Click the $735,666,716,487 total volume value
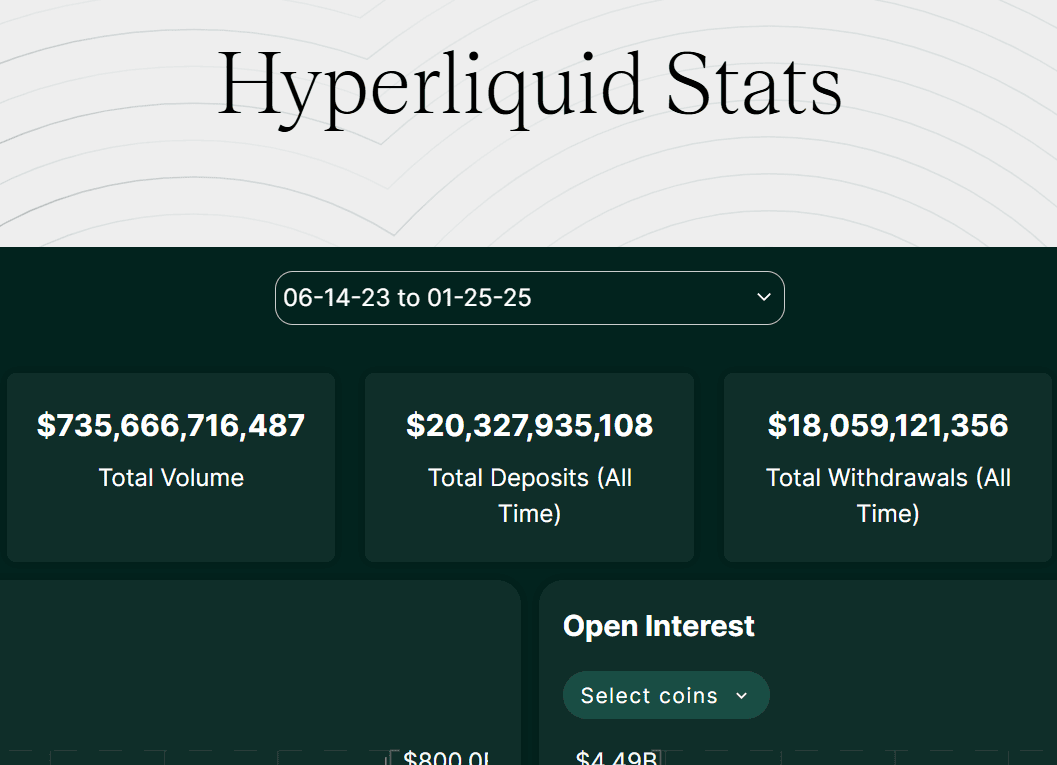The width and height of the screenshot is (1057, 765). click(171, 425)
